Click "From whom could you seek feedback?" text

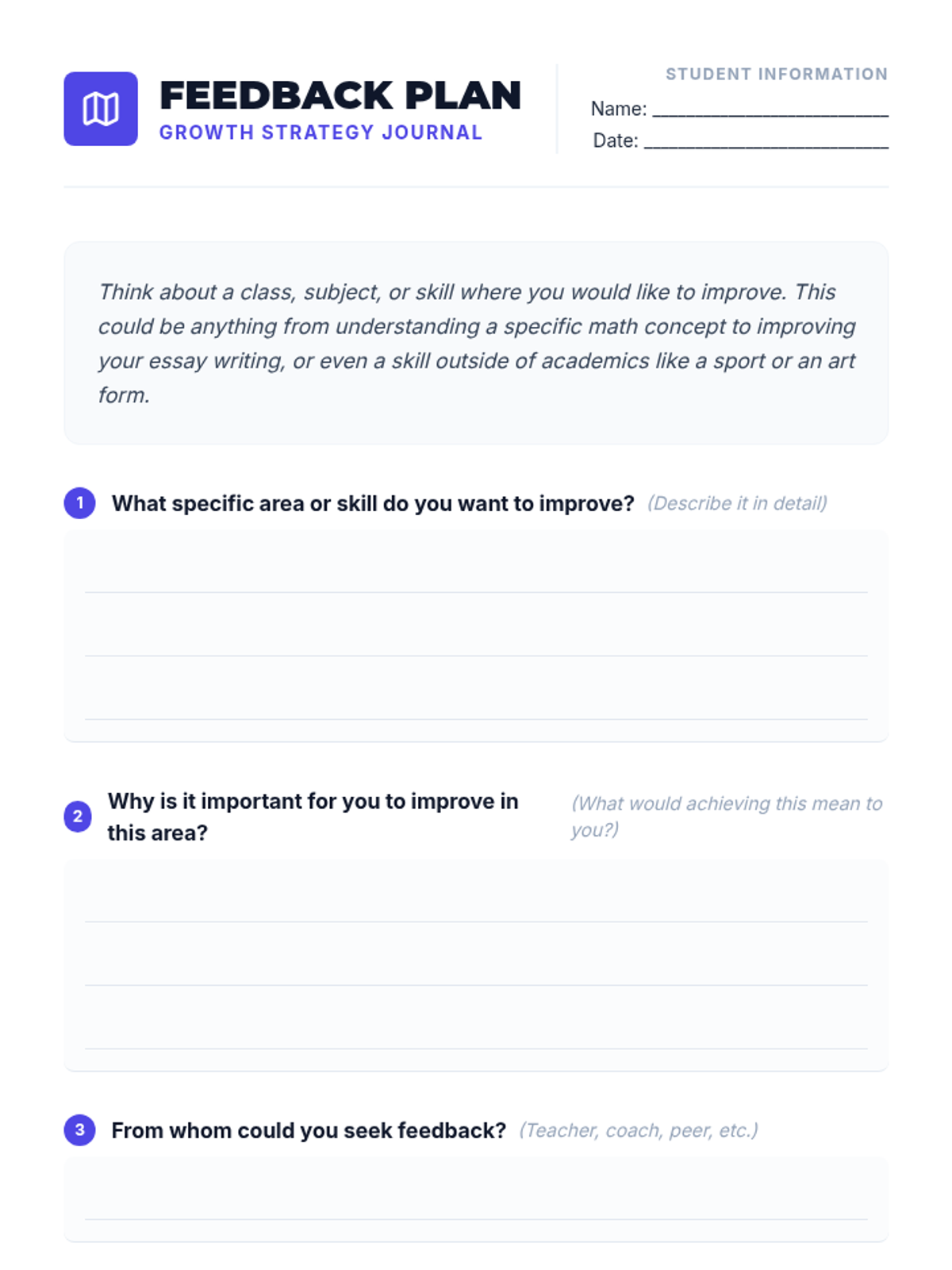tap(309, 1130)
